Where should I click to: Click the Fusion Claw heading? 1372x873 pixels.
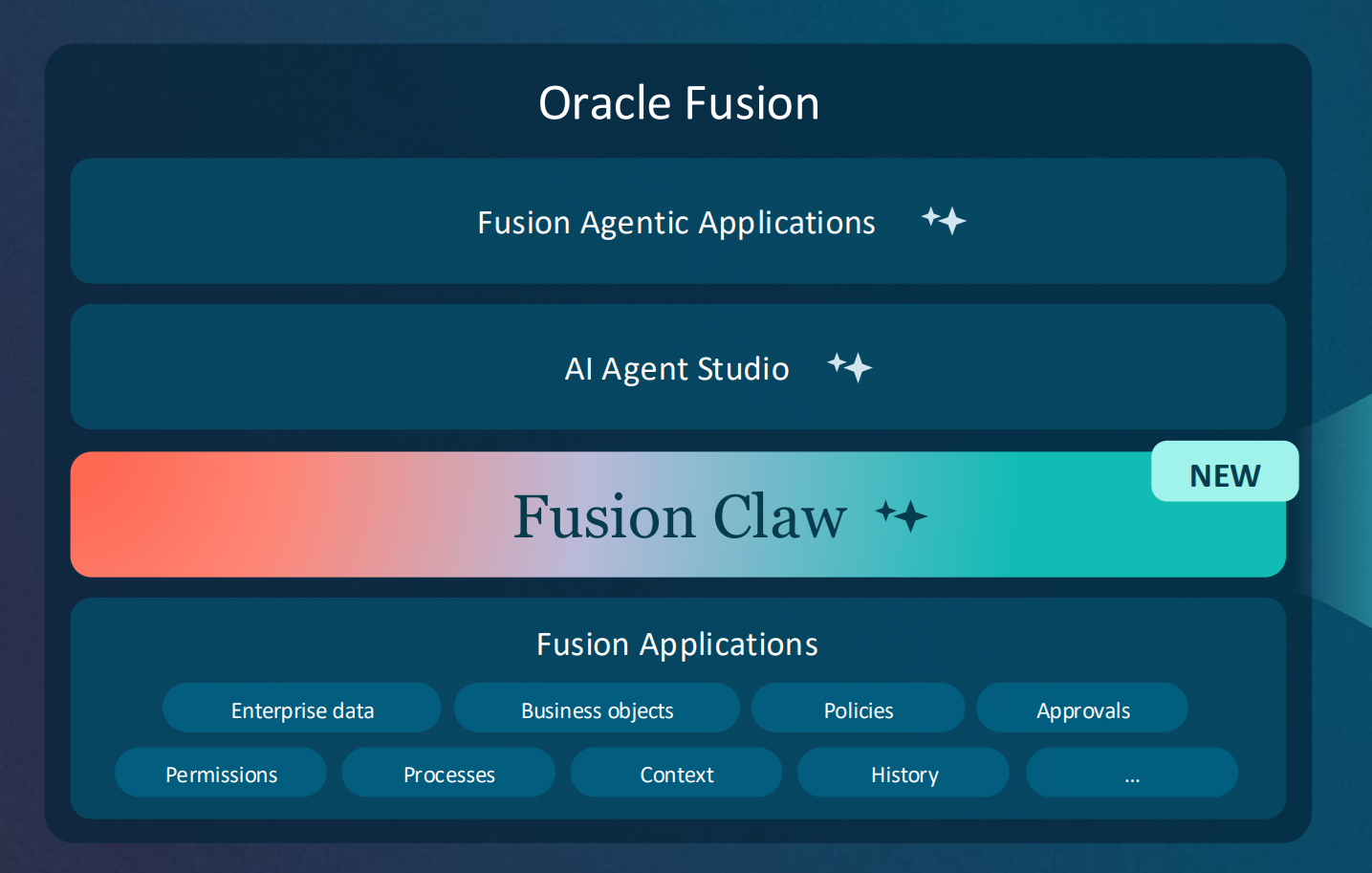point(680,517)
